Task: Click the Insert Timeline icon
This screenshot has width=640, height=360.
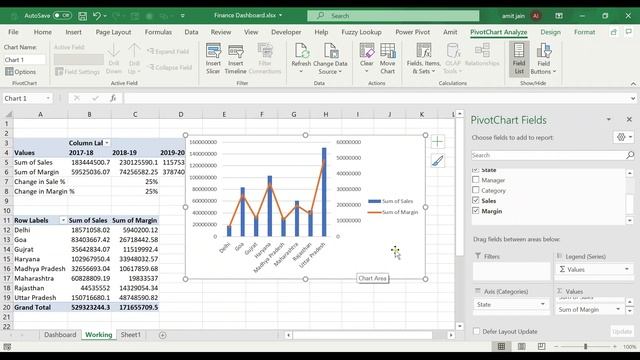Action: 236,59
